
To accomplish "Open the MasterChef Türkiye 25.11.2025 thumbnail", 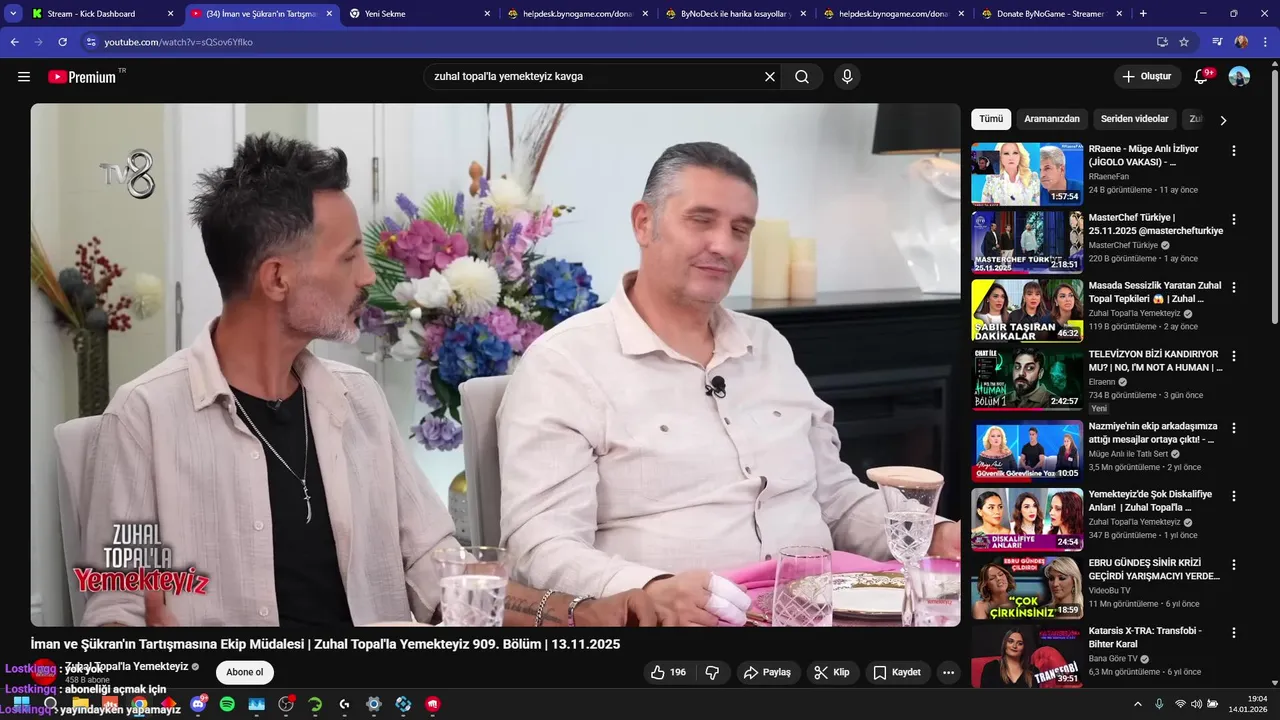I will coord(1027,242).
